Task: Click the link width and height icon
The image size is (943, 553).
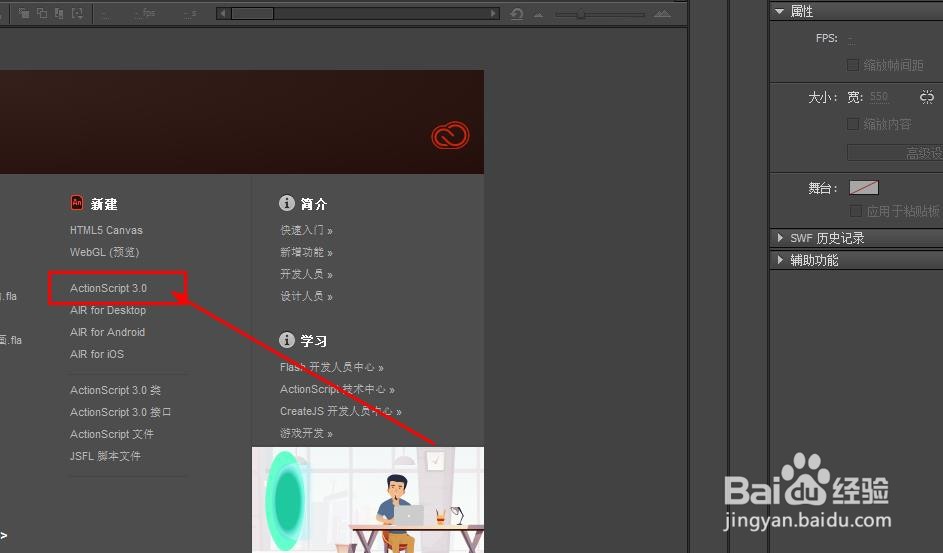Action: [x=927, y=97]
